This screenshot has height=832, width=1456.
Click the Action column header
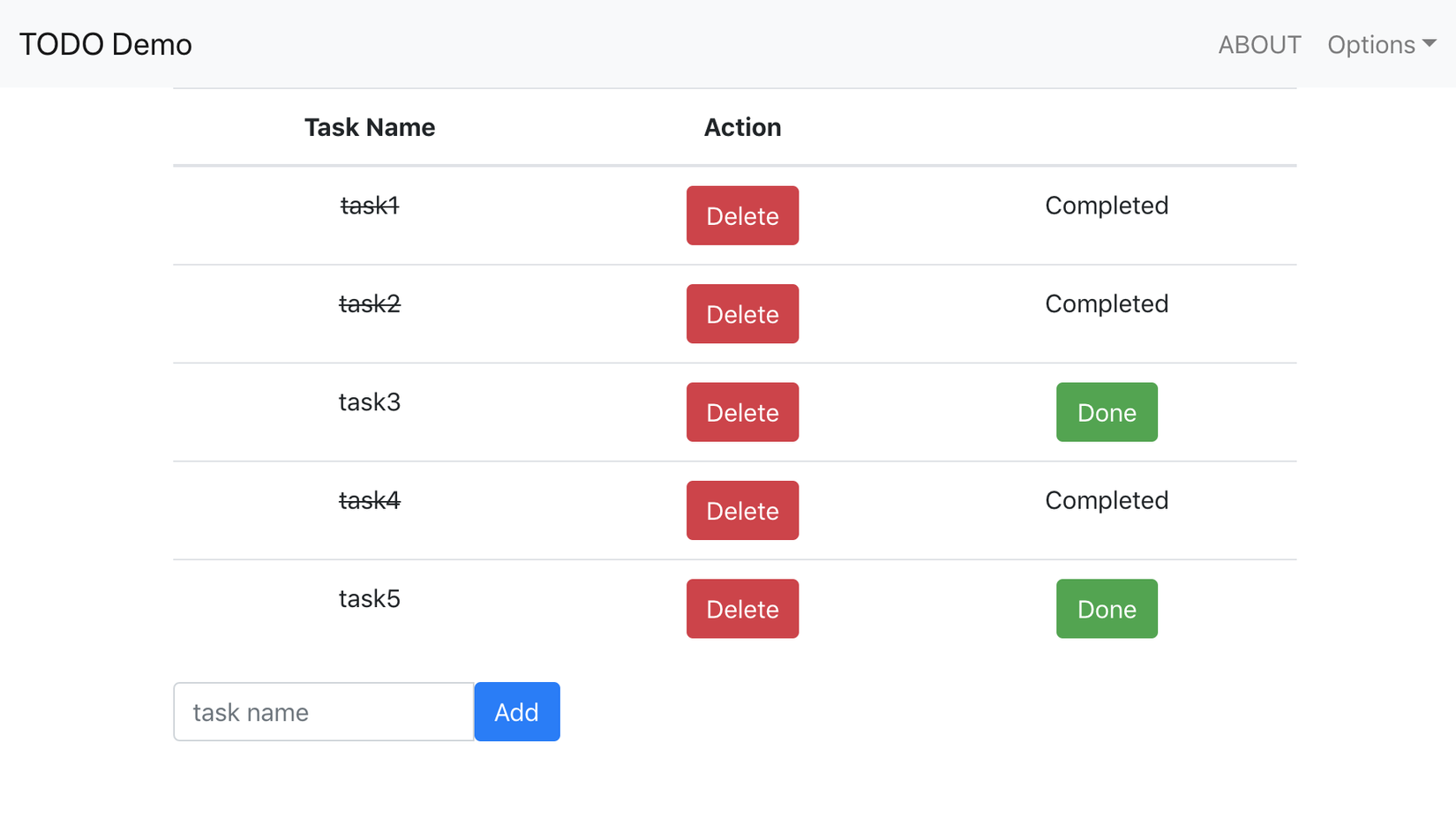pyautogui.click(x=742, y=128)
